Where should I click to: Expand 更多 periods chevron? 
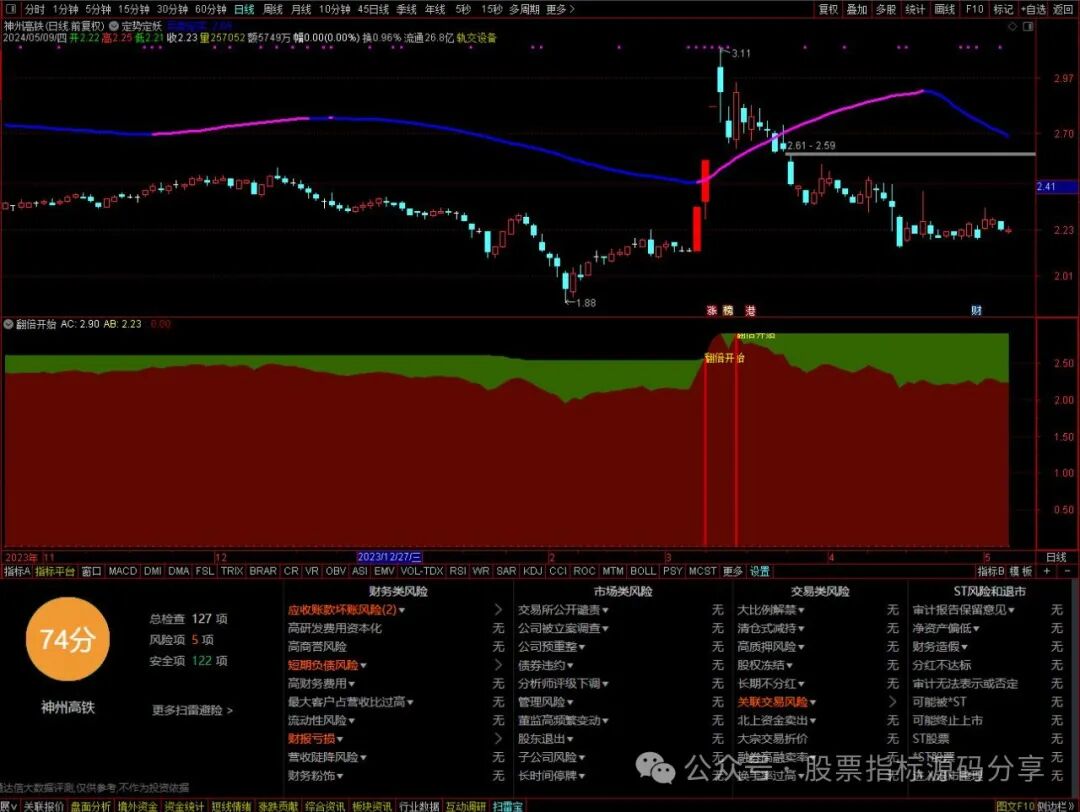click(572, 9)
